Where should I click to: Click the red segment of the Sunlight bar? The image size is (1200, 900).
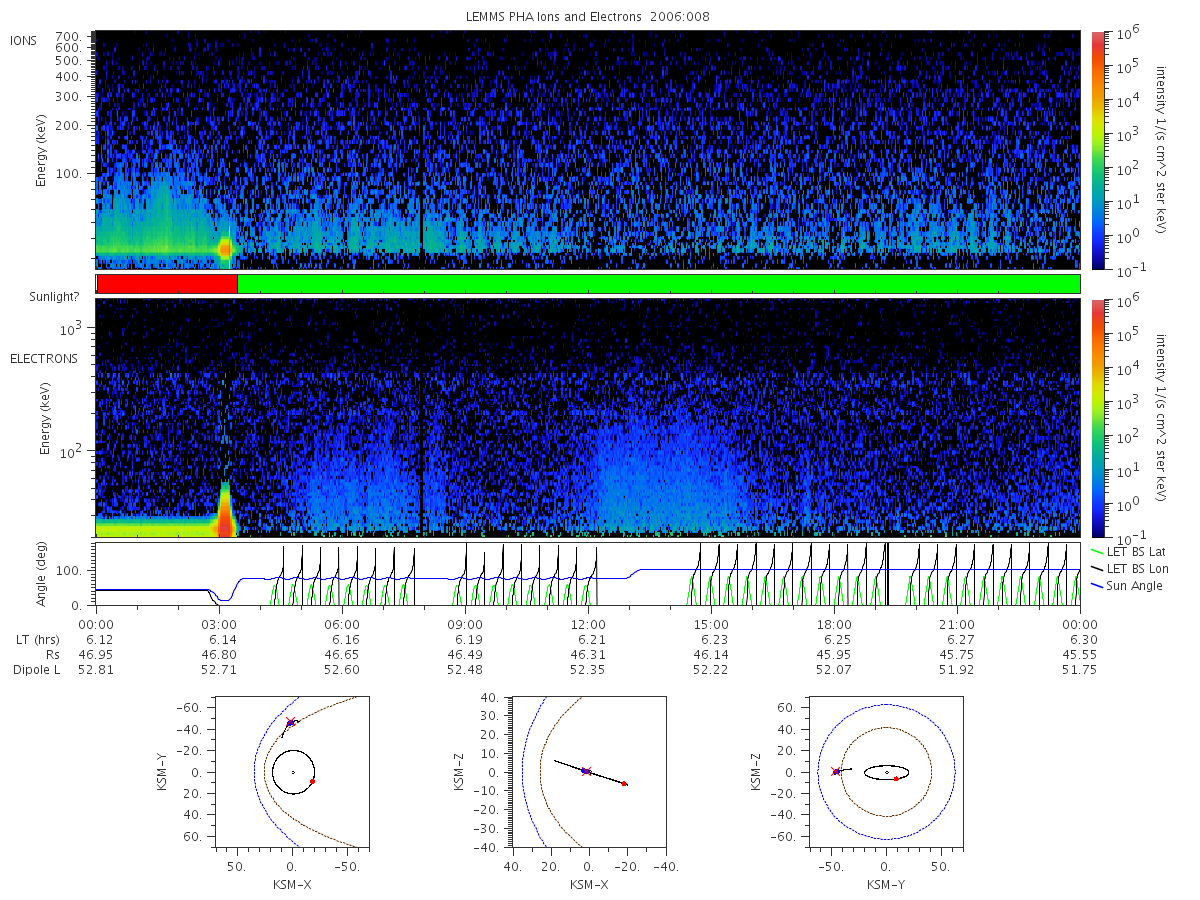167,284
